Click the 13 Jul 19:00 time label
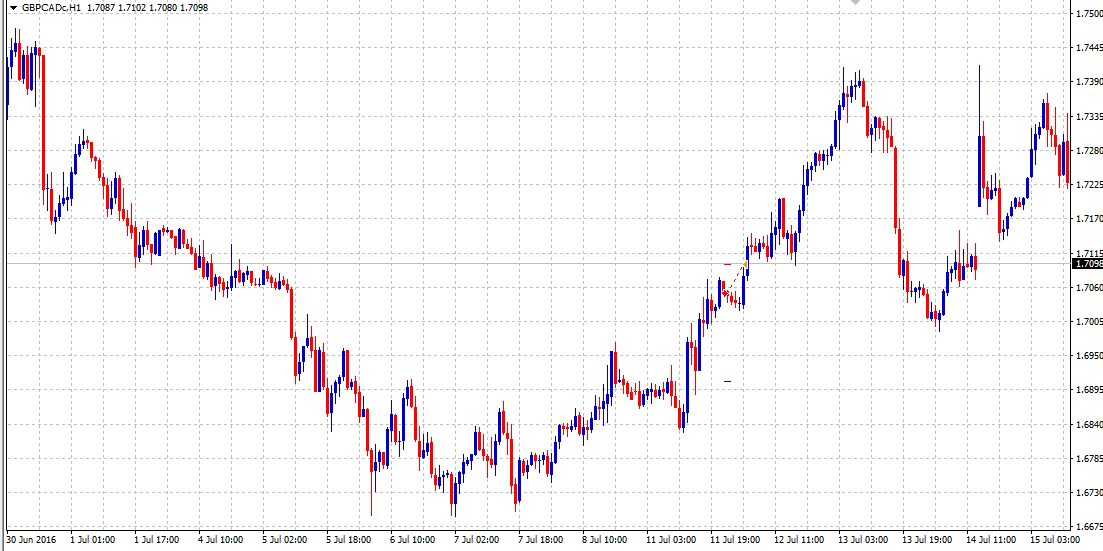This screenshot has height=551, width=1103. [928, 540]
